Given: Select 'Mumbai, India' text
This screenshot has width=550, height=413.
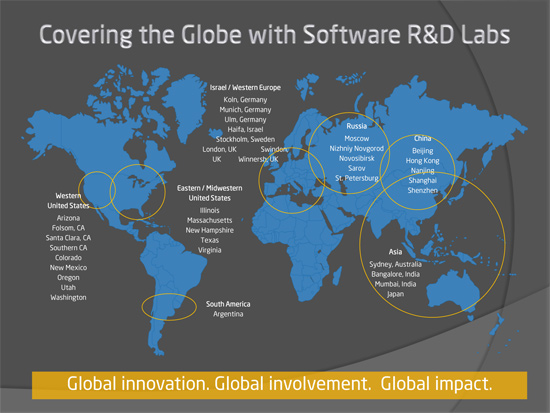Looking at the screenshot, I should [395, 284].
